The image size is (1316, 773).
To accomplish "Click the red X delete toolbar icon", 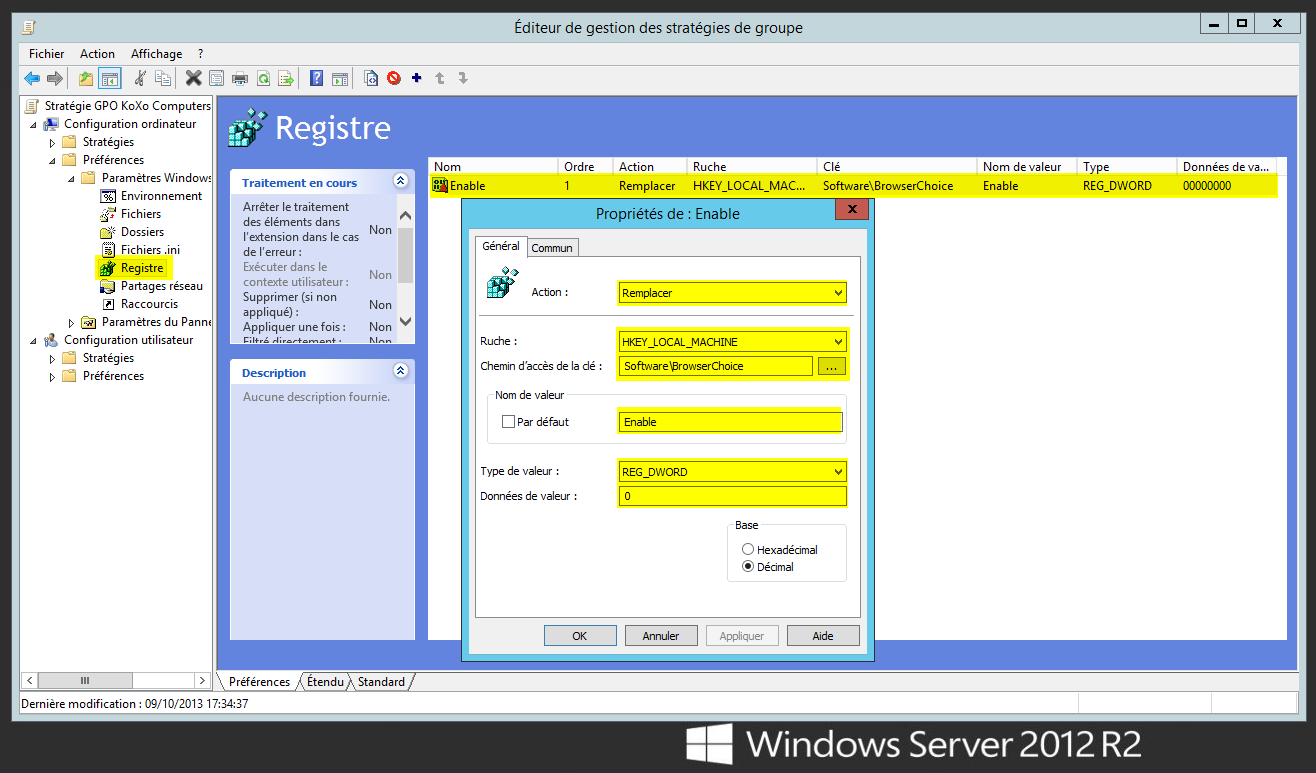I will (x=193, y=78).
